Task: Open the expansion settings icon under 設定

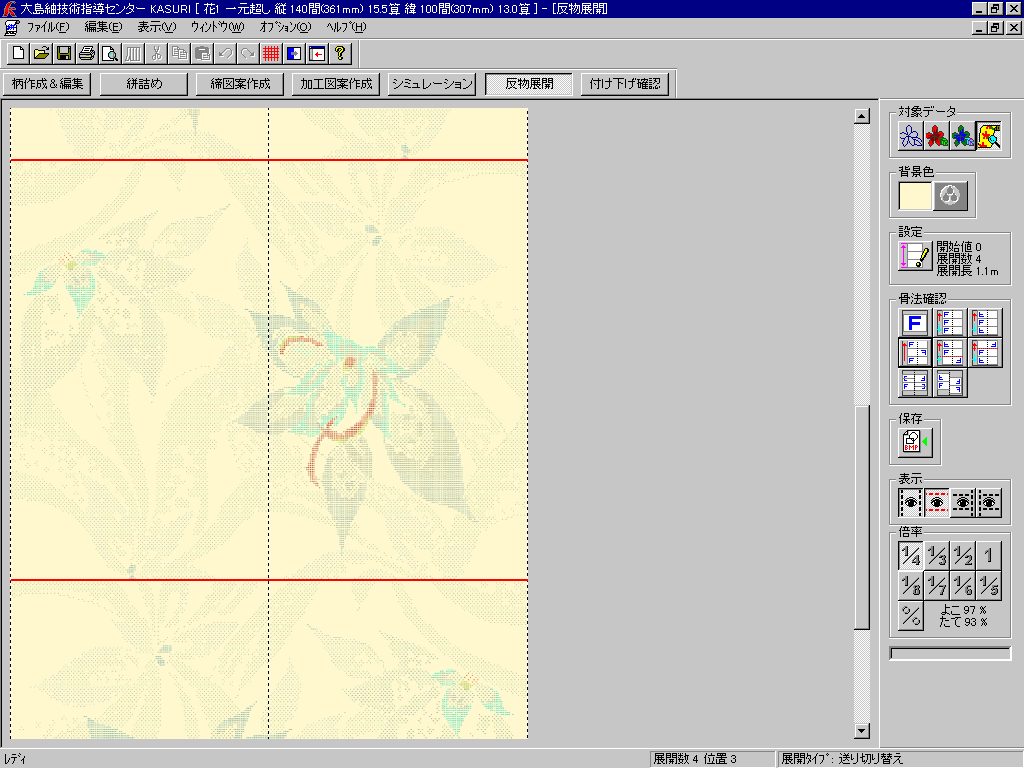Action: 915,255
